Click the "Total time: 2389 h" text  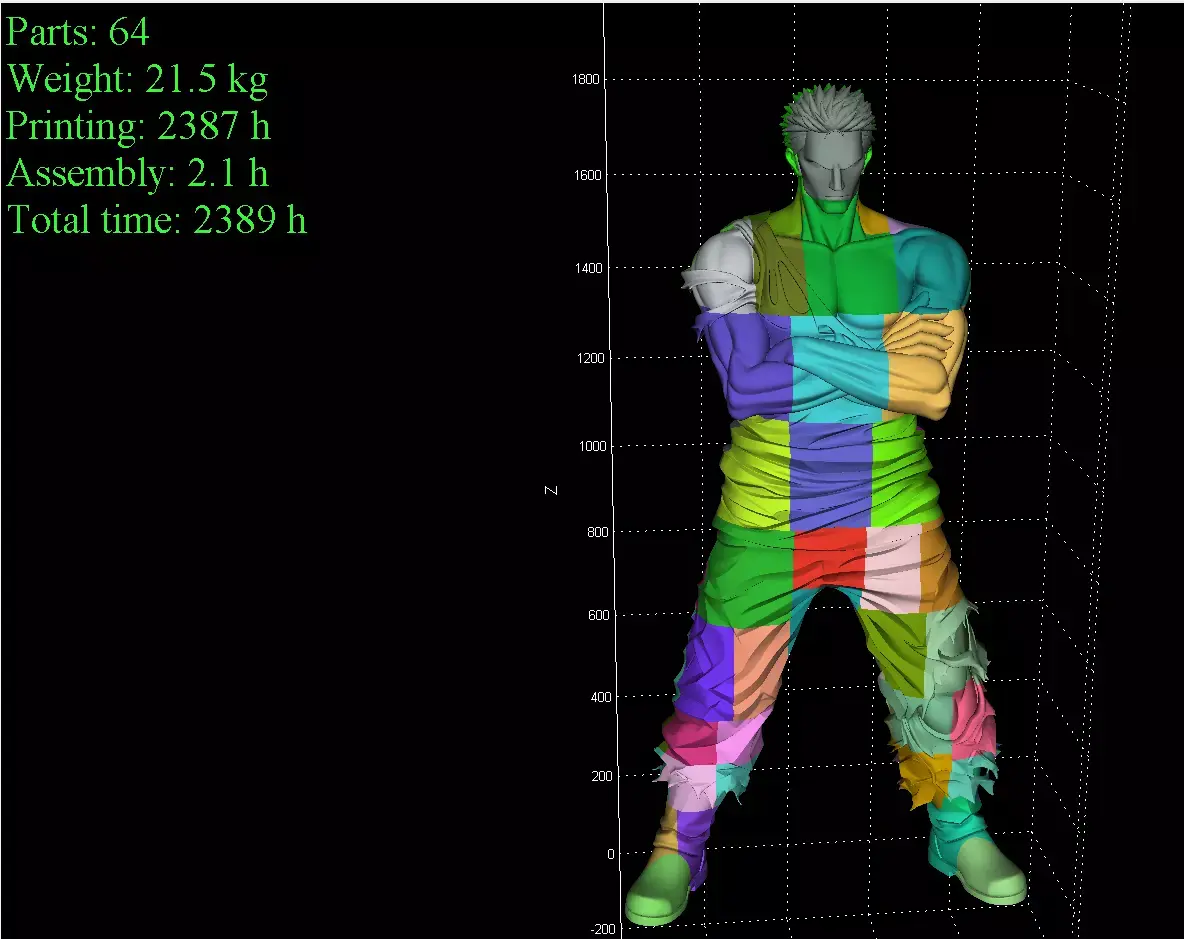click(x=157, y=220)
